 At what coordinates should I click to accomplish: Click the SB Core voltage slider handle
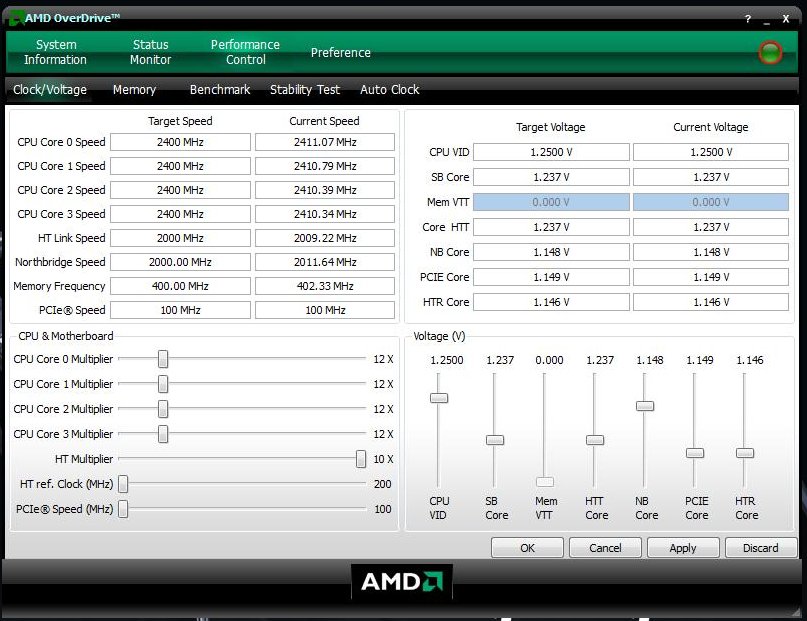495,440
